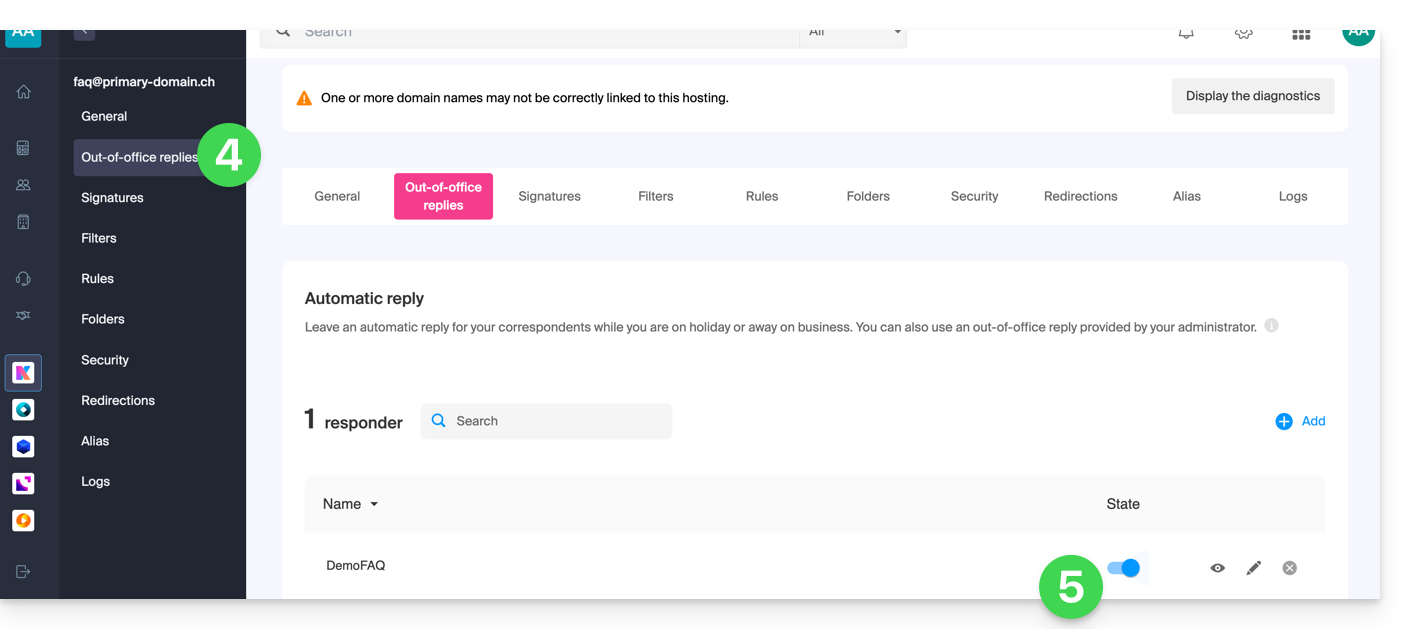1410x629 pixels.
Task: Open the Redirections tab
Action: coord(1080,196)
